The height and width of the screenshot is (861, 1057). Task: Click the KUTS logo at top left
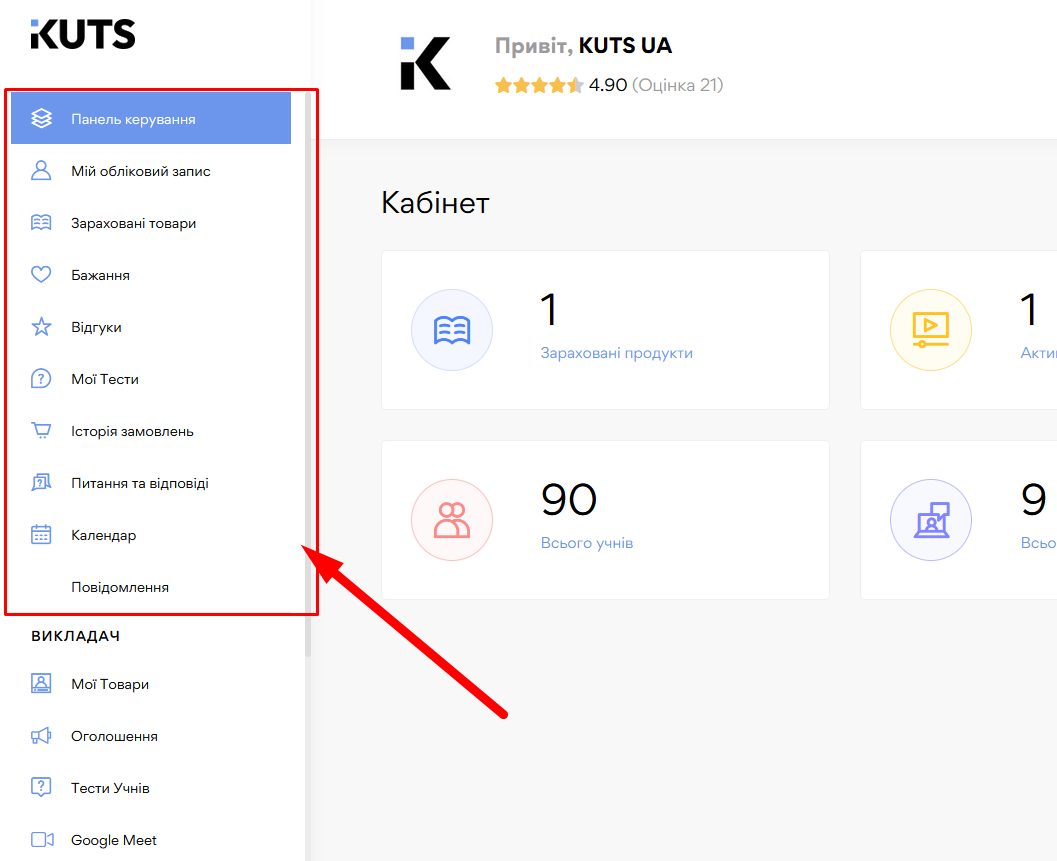click(x=83, y=34)
